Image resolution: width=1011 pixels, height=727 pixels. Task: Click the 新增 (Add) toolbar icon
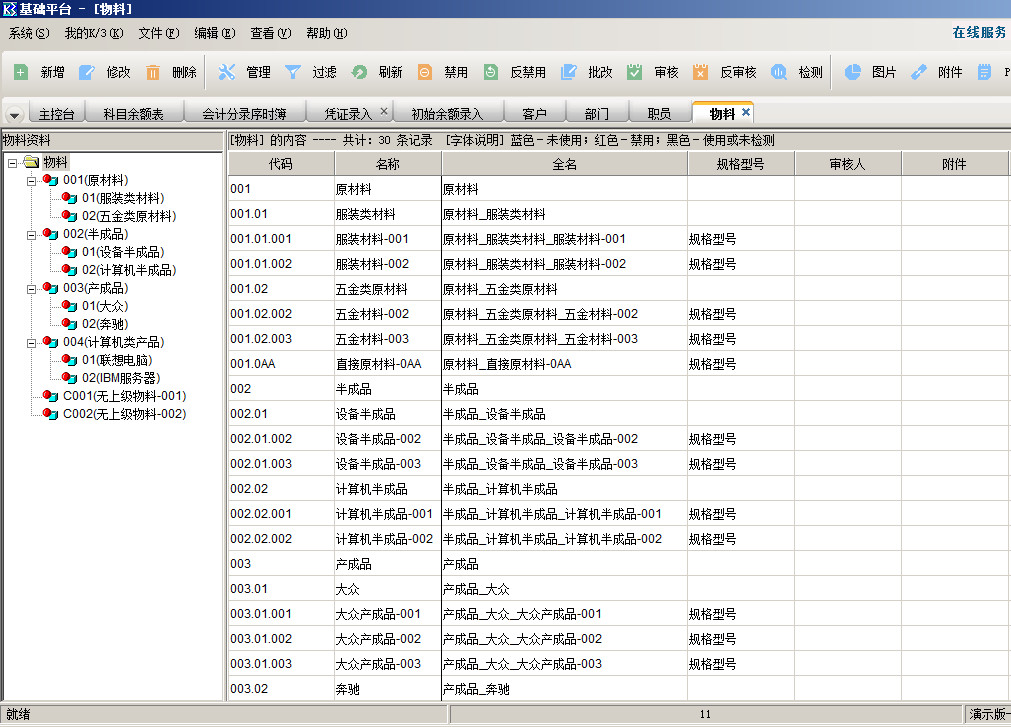(21, 72)
